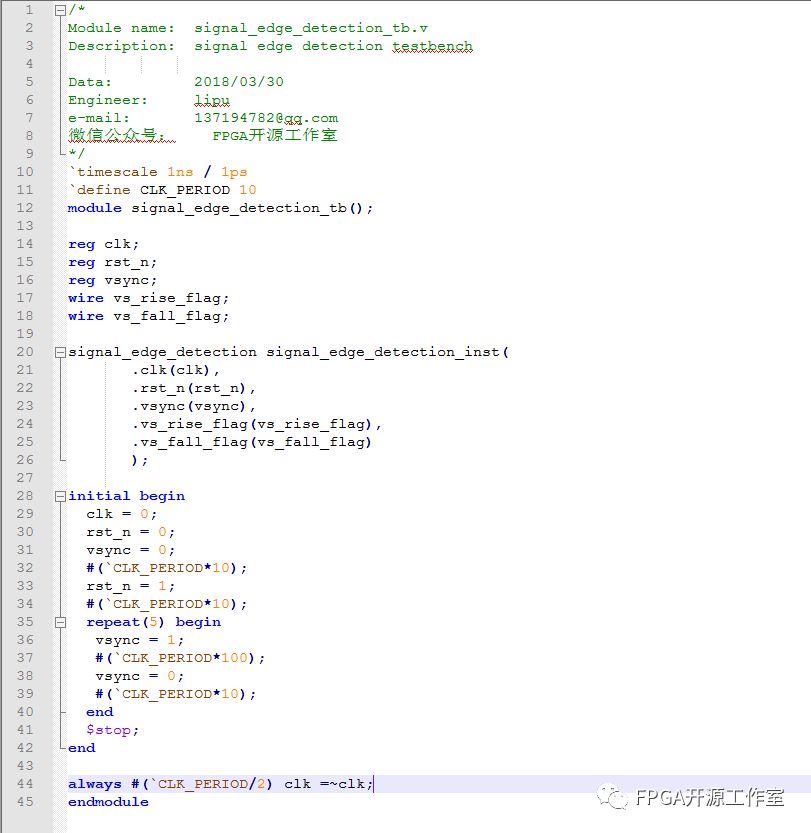This screenshot has width=811, height=833.
Task: Click the always keyword on line 44
Action: [95, 784]
